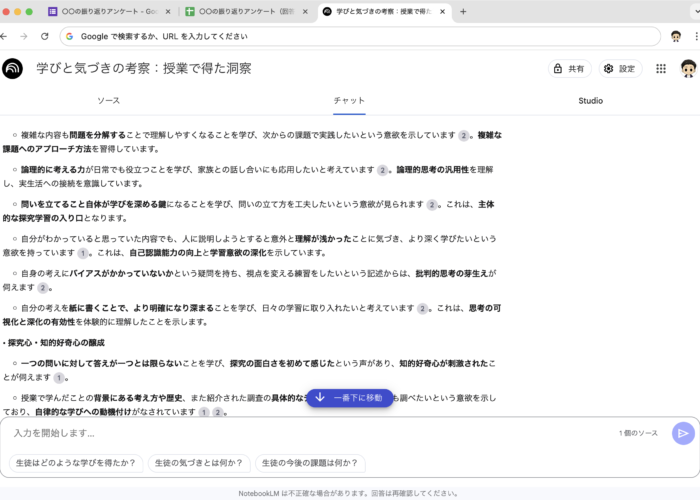The height and width of the screenshot is (500, 700).
Task: Click citation 2 after 問題を分解する sentence
Action: tap(463, 135)
